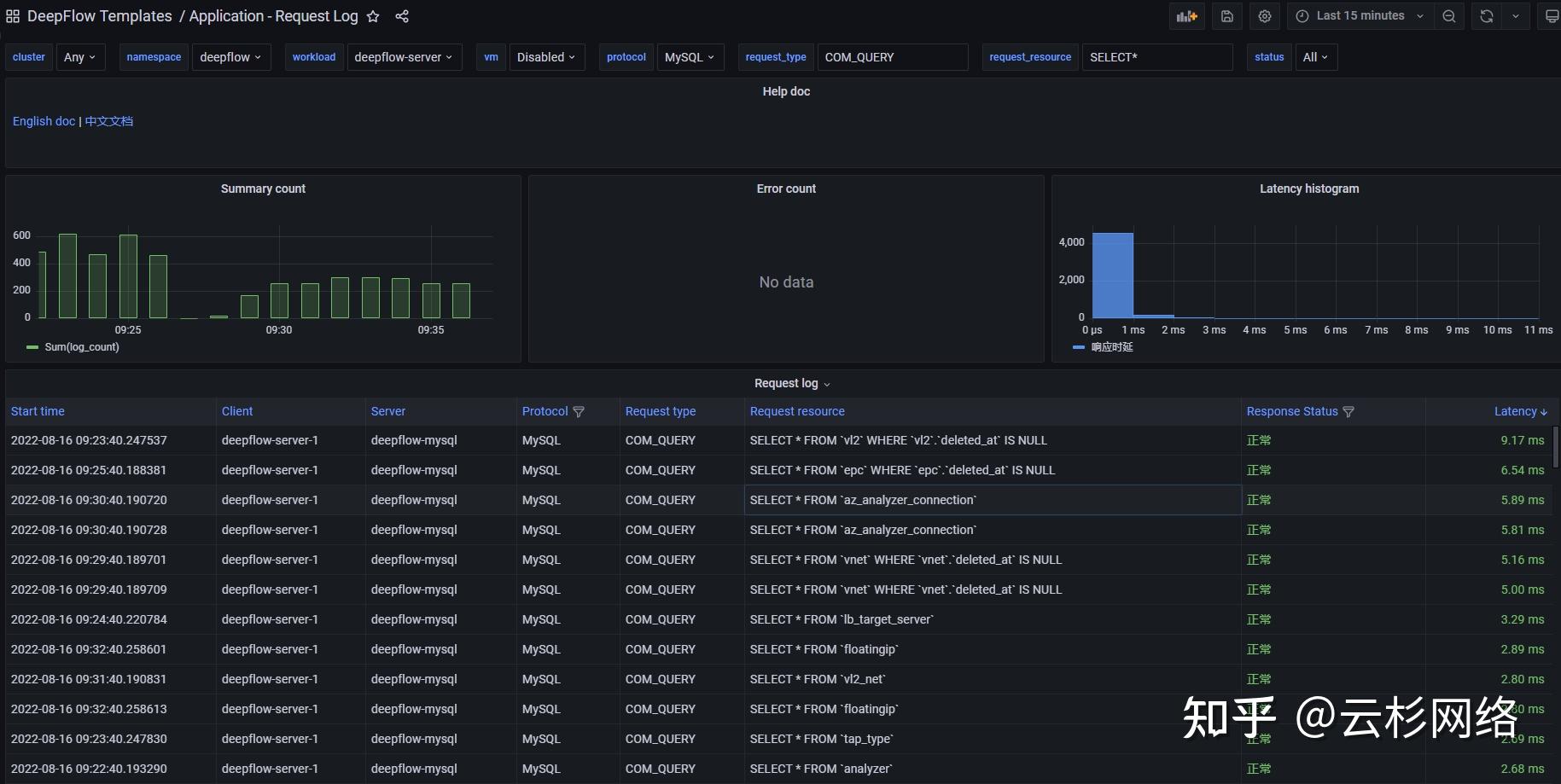The image size is (1561, 784).
Task: Click the request_resource SELECT* input field
Action: pyautogui.click(x=1157, y=57)
